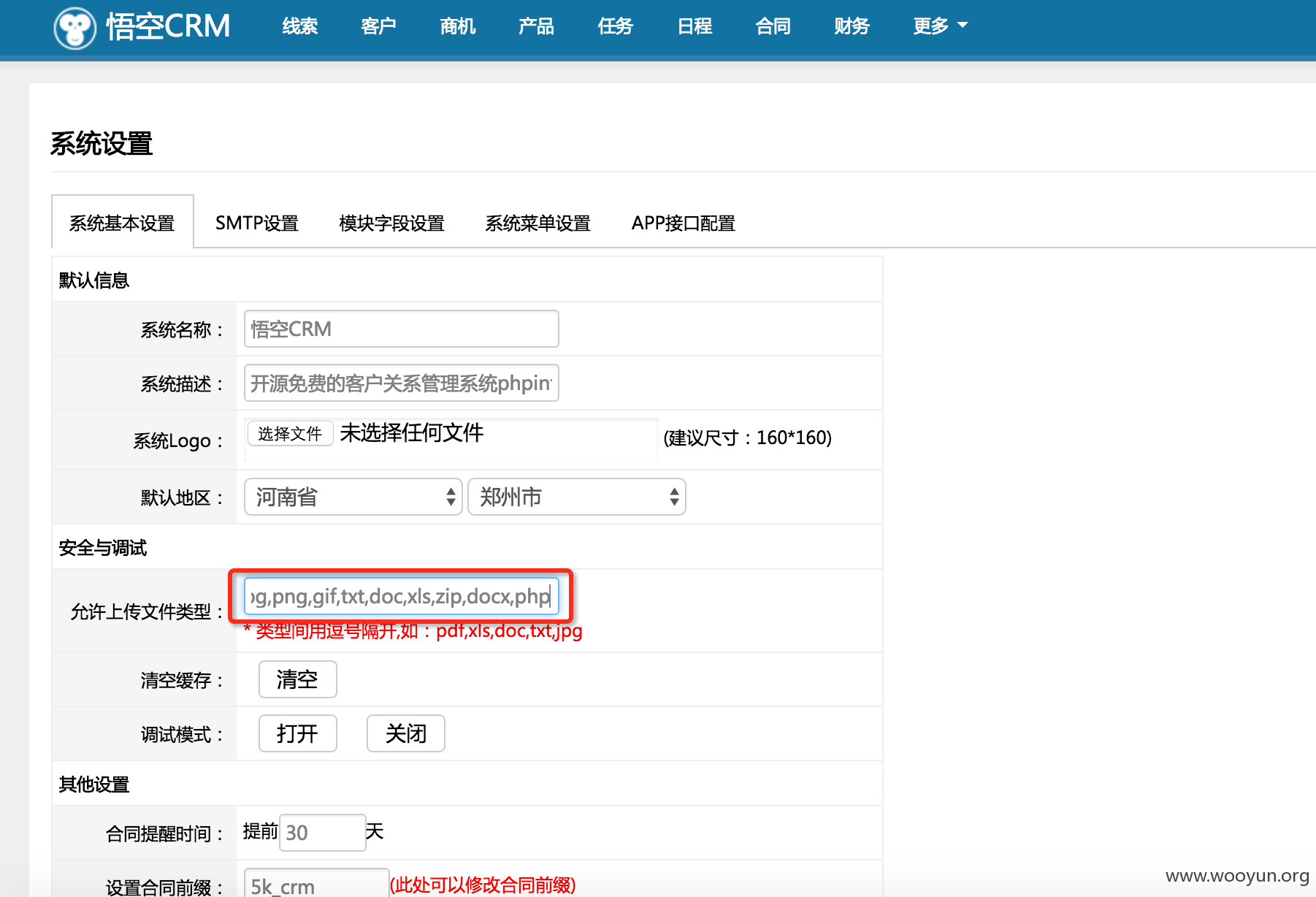Click the (建议尺寸：160*160) note

748,438
